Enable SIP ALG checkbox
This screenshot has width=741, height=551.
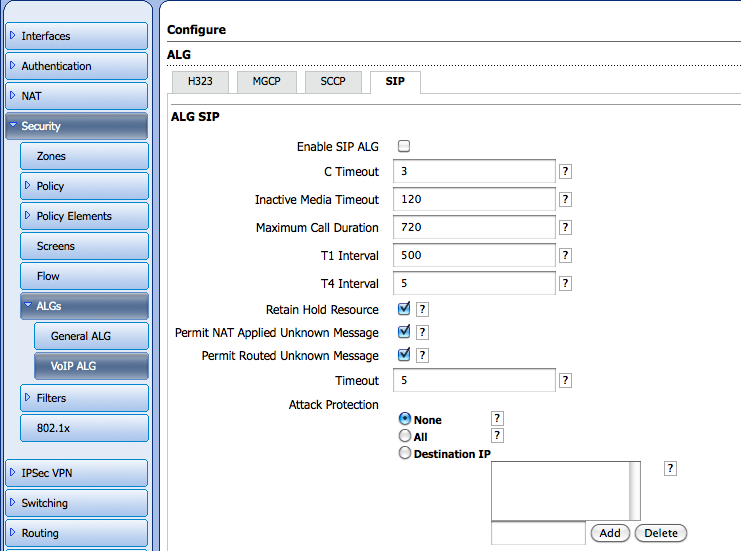pyautogui.click(x=404, y=146)
